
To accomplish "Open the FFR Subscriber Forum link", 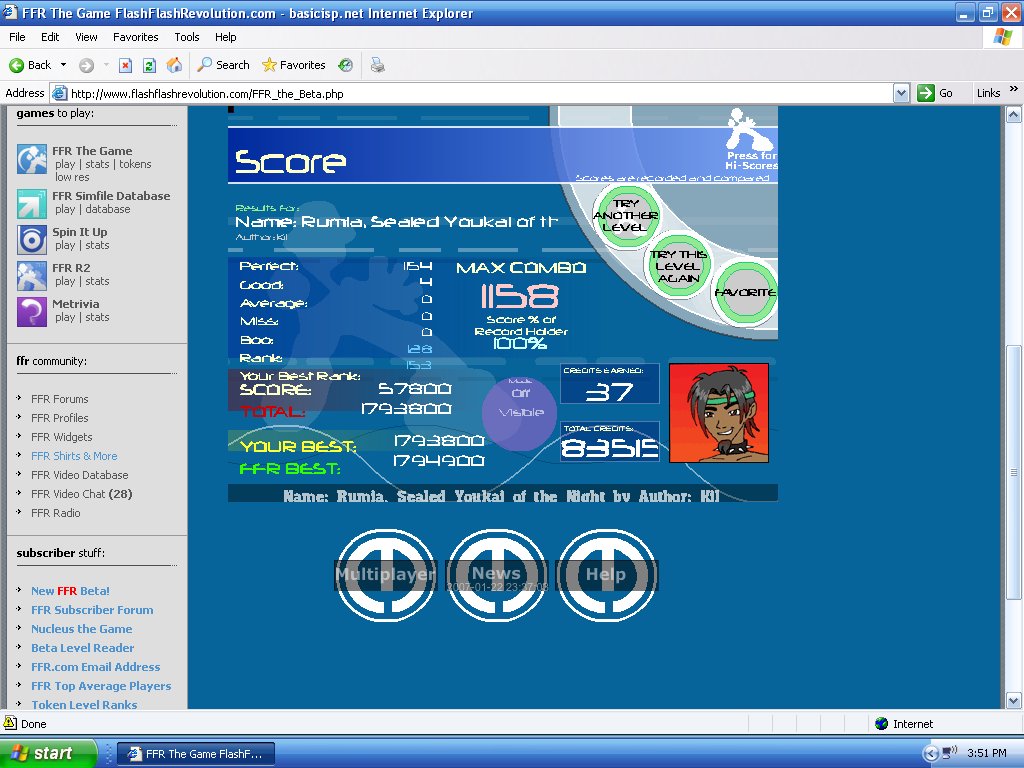I will point(92,610).
